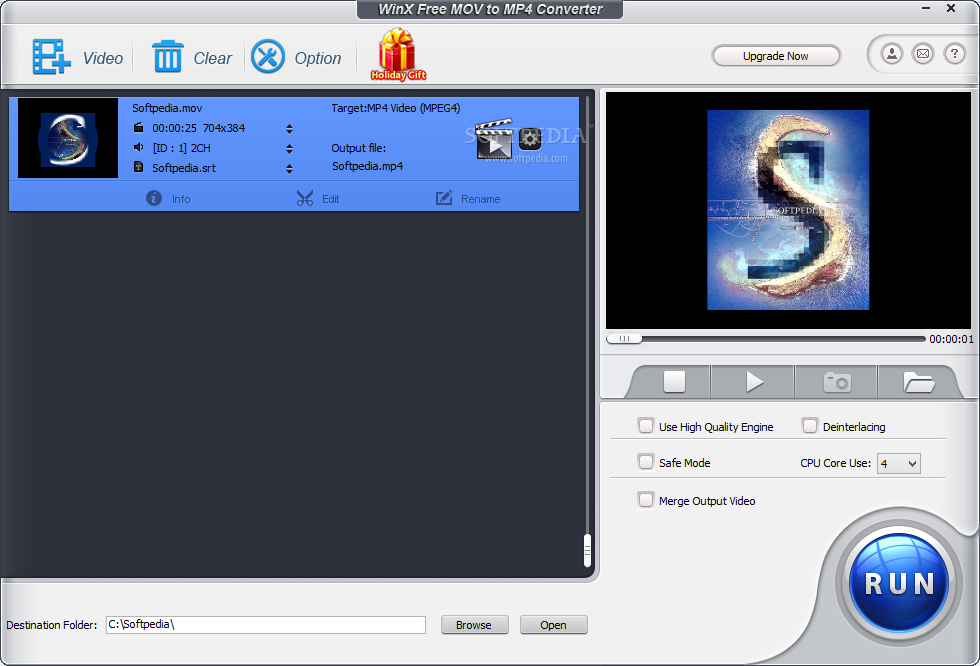This screenshot has height=666, width=980.
Task: Click the Destination Folder input field
Action: [266, 625]
